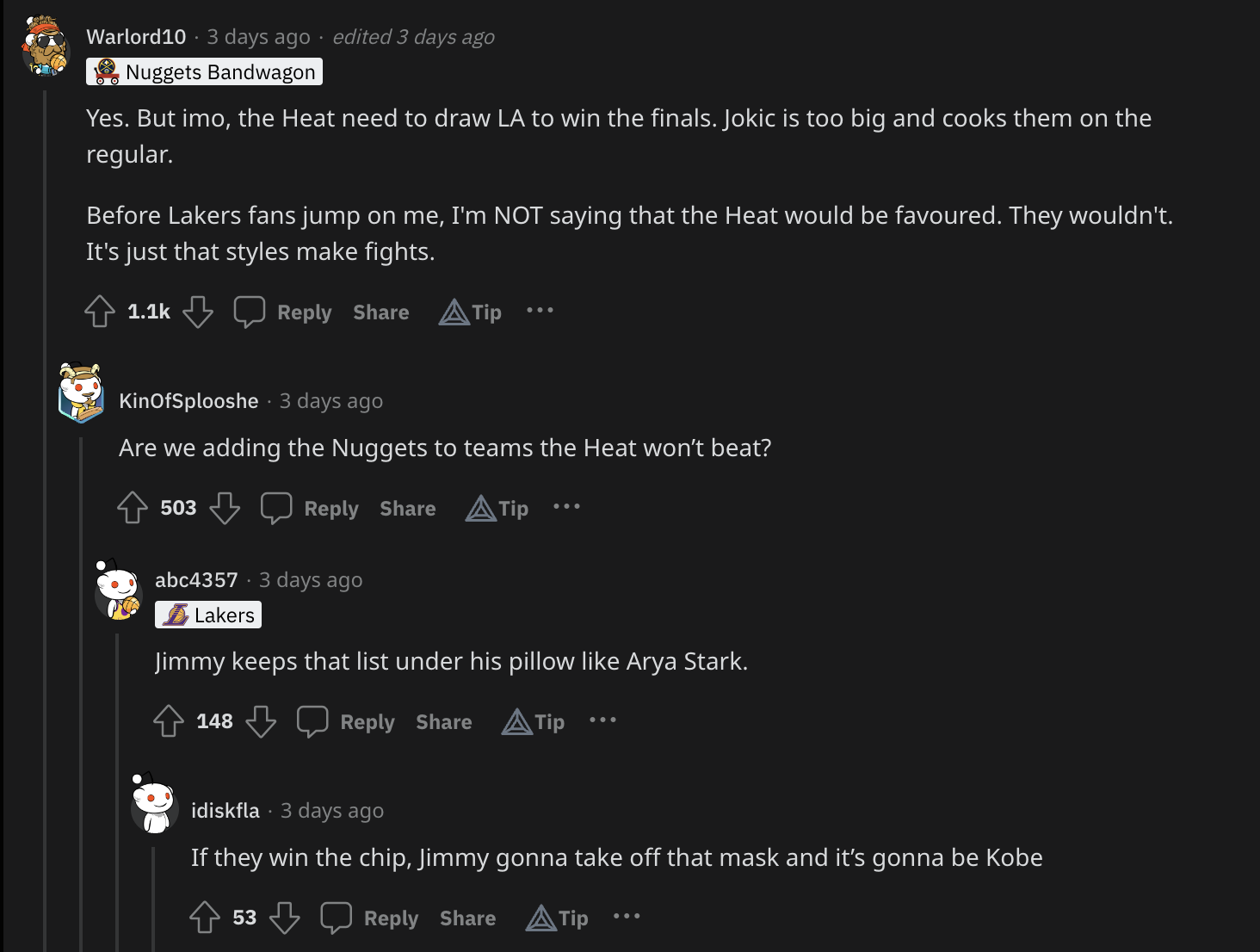Open Warlord10's user profile

click(x=136, y=37)
